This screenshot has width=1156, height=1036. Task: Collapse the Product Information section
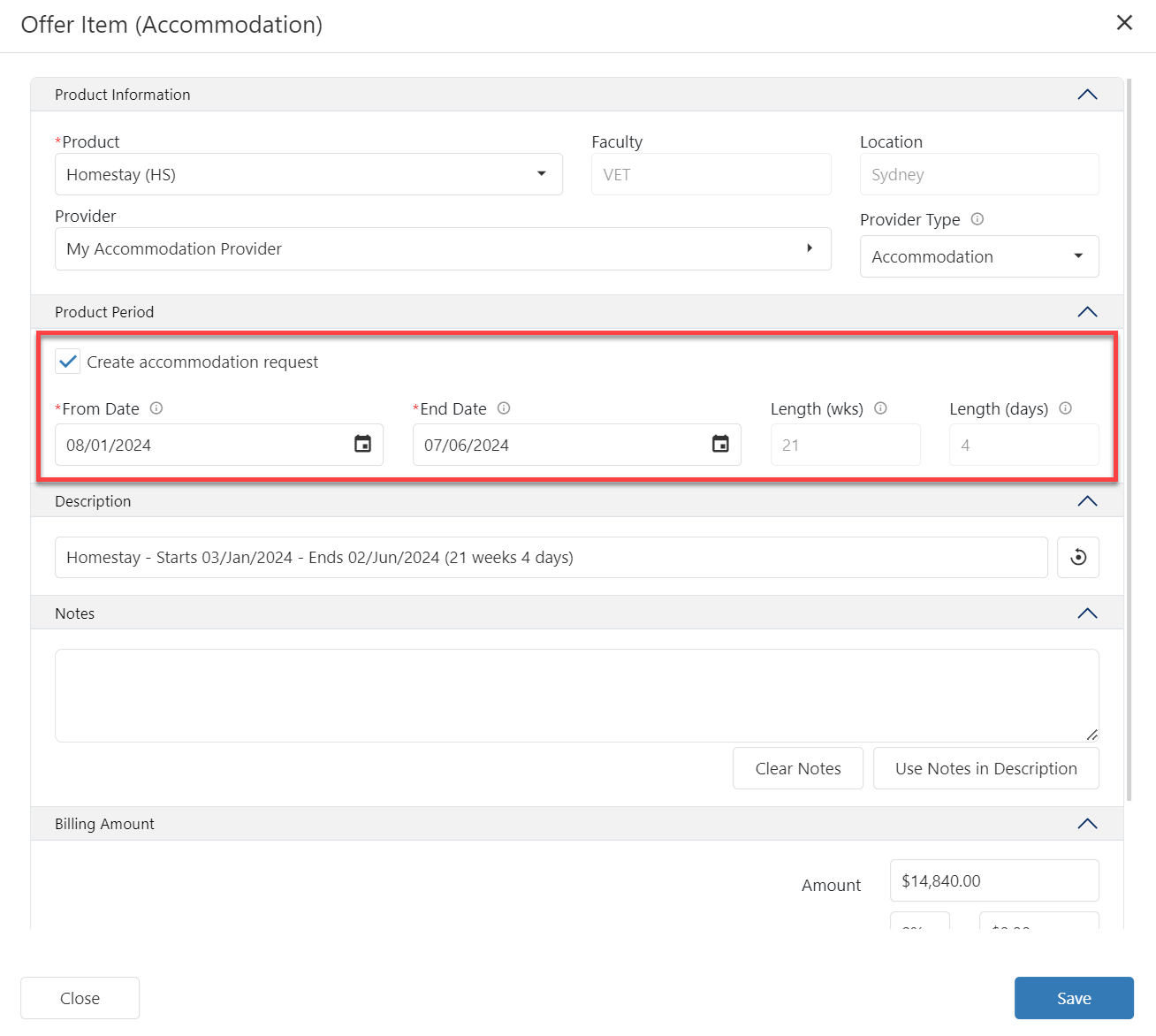coord(1087,95)
